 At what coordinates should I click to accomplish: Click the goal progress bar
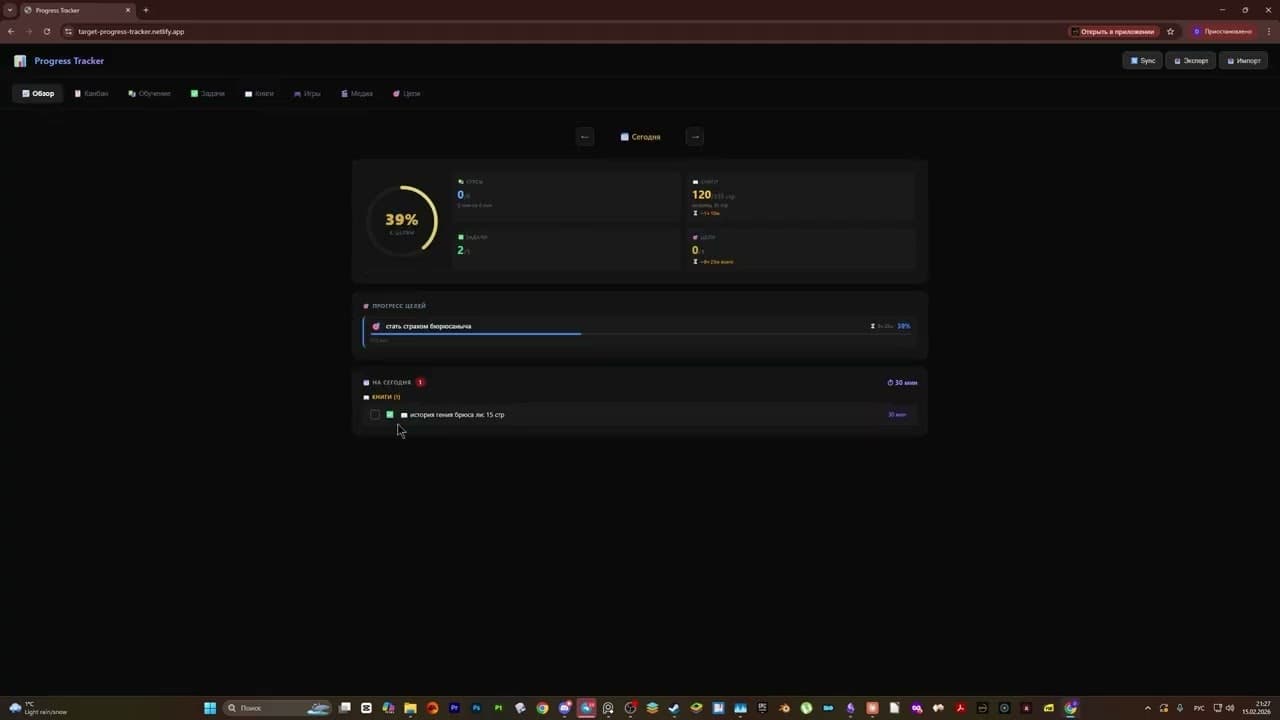coord(500,334)
